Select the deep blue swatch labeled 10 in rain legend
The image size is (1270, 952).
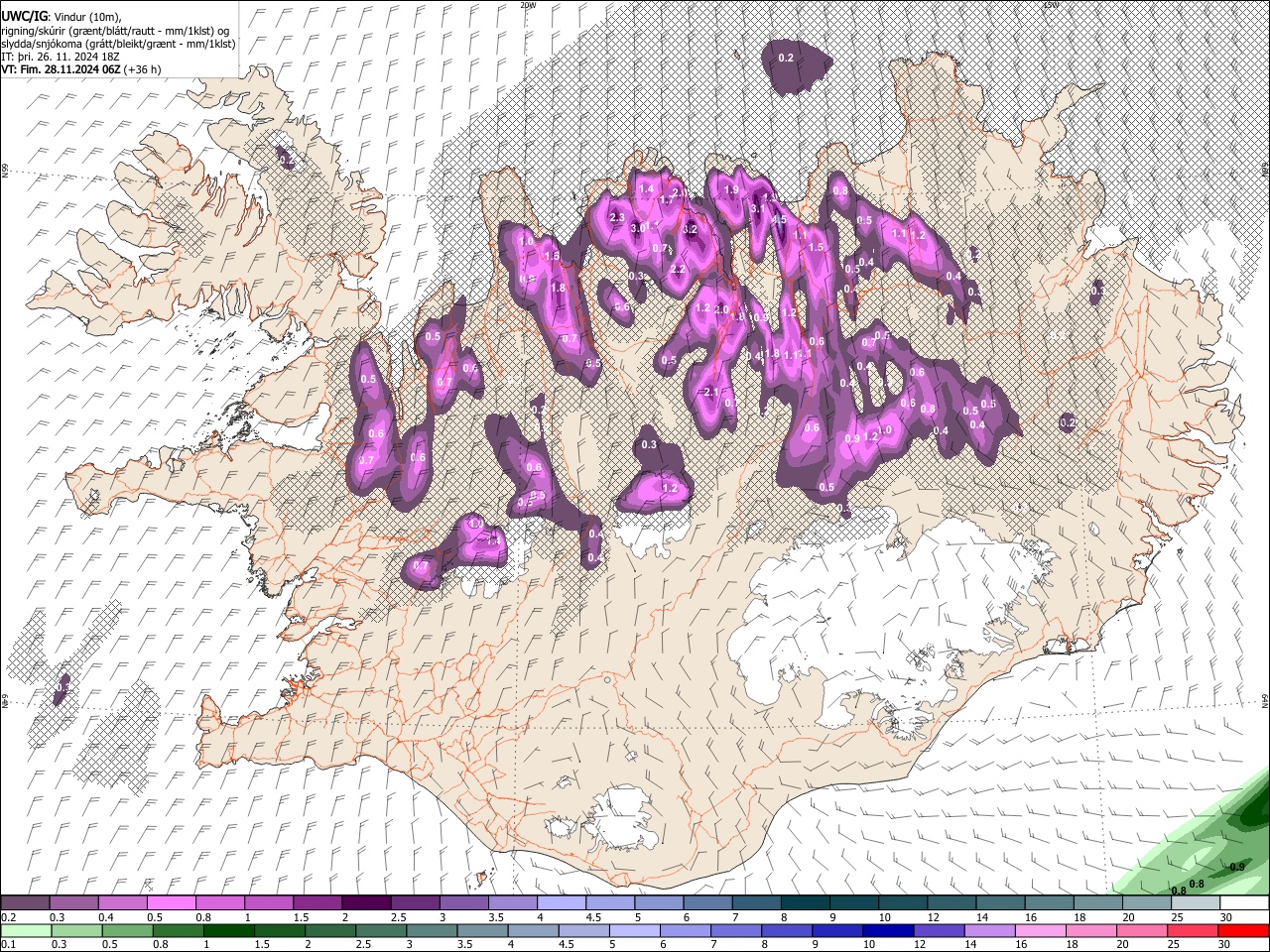click(887, 930)
